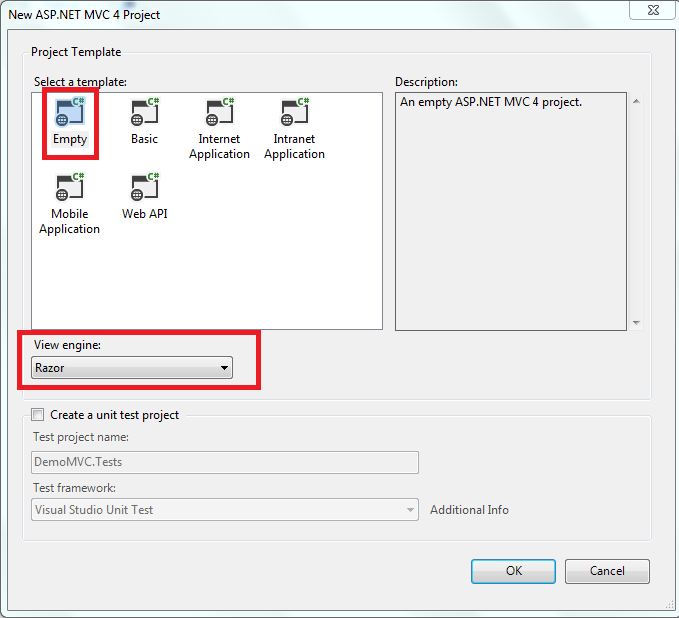Image resolution: width=679 pixels, height=618 pixels.
Task: Click the Description scrollbar down arrow
Action: [636, 323]
